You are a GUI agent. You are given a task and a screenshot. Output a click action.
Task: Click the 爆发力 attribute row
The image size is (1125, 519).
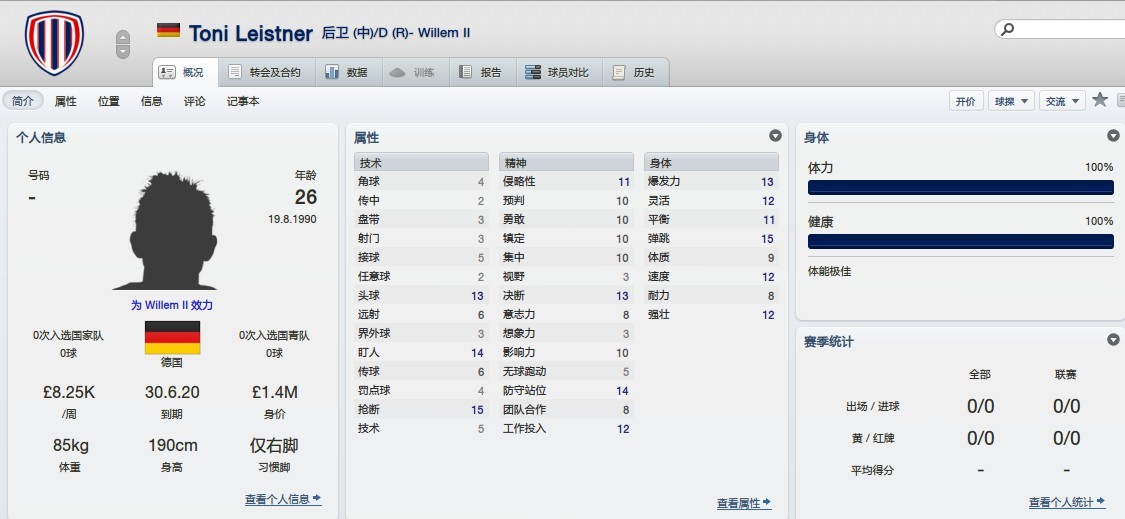coord(711,182)
